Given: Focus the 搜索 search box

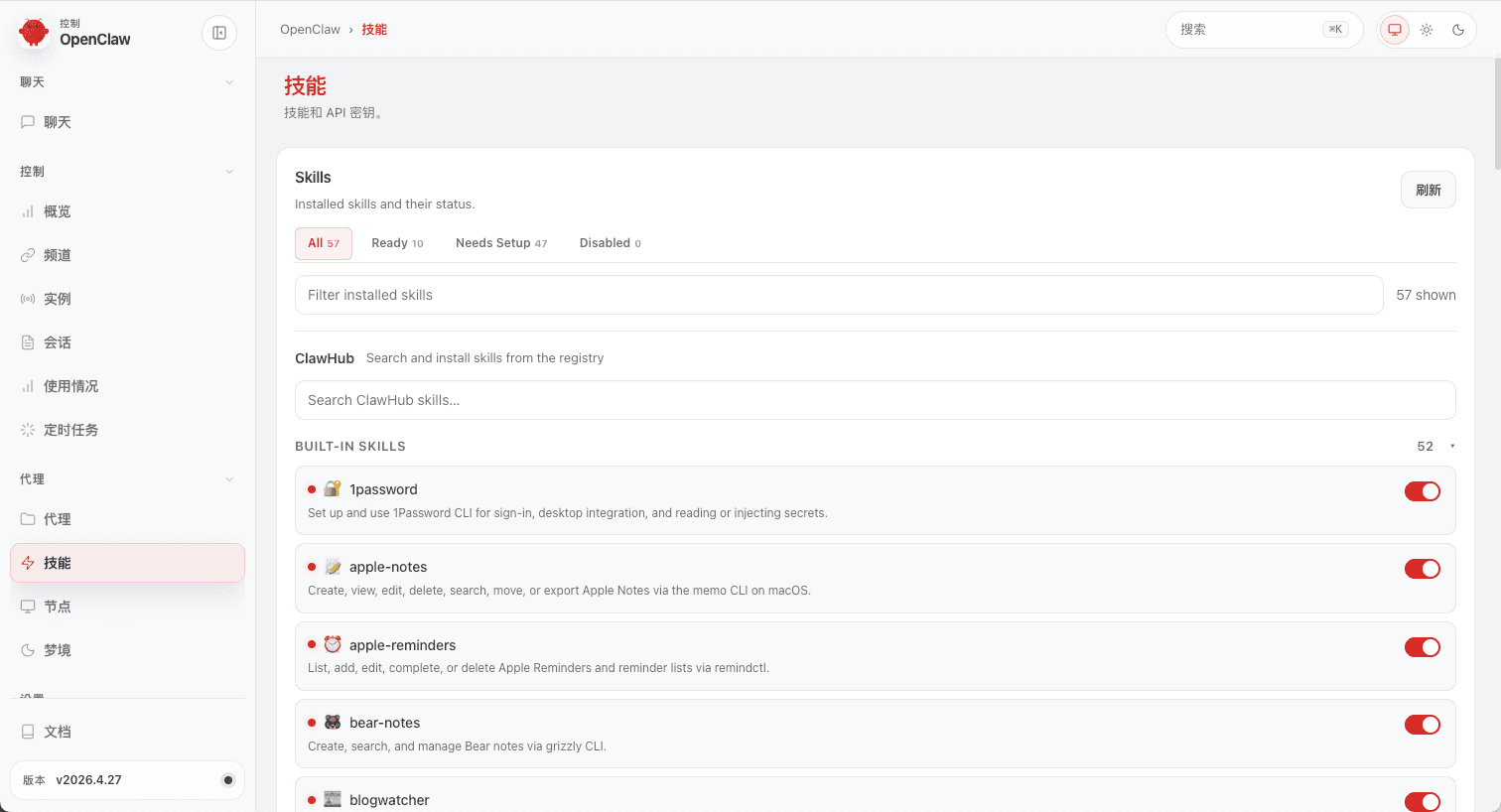Looking at the screenshot, I should coord(1266,30).
